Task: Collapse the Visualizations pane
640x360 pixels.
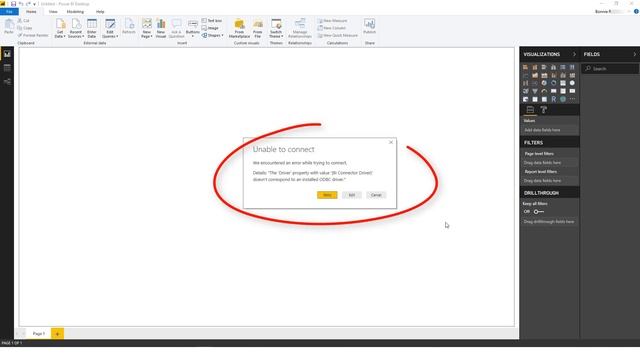Action: [x=574, y=54]
